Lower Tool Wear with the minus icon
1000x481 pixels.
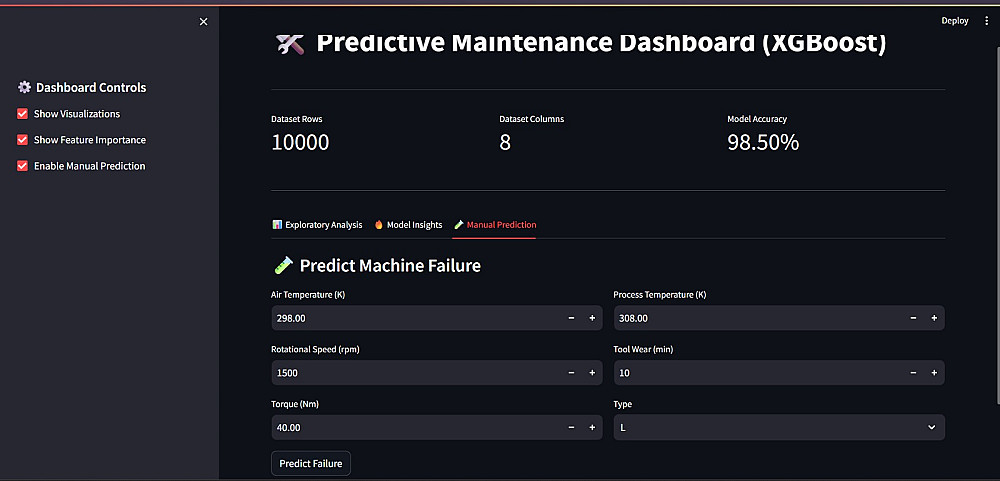click(913, 373)
